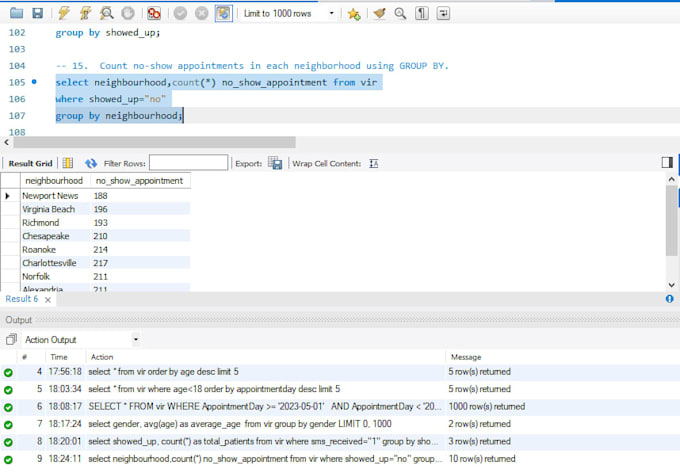This screenshot has width=680, height=473.
Task: Execute the query with the lightning bolt icon
Action: click(64, 13)
